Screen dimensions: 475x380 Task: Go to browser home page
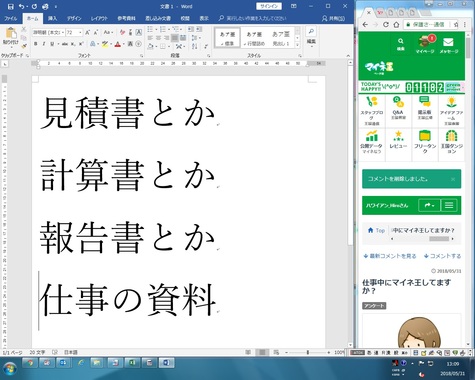(396, 24)
